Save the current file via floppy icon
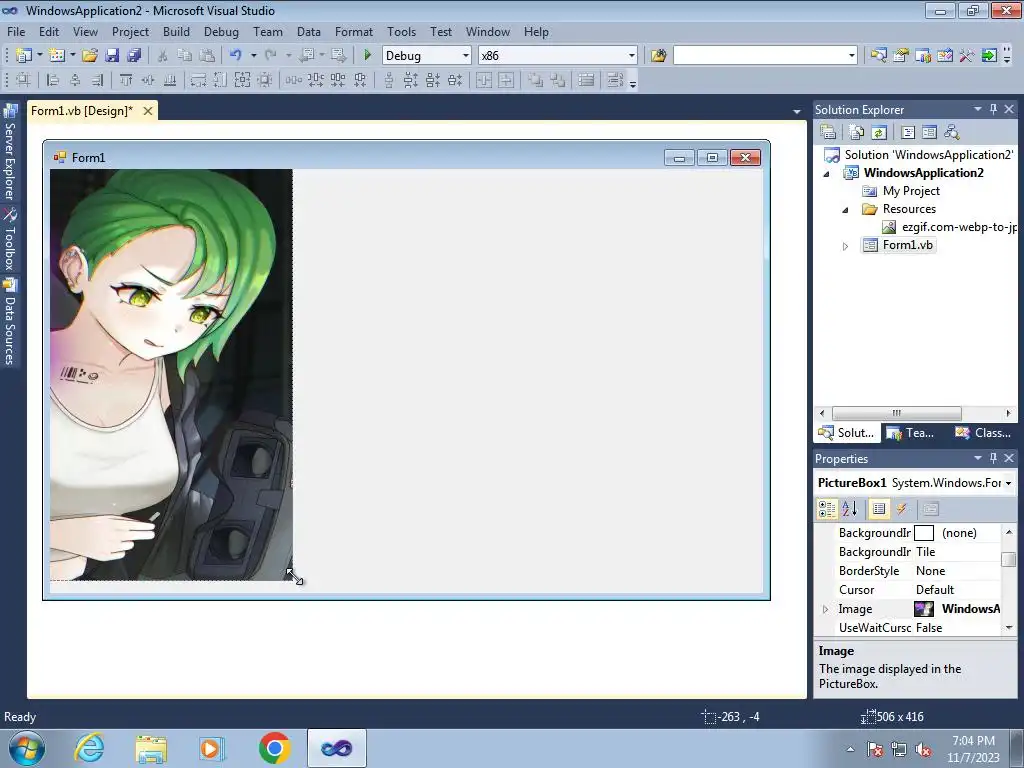This screenshot has height=768, width=1024. pyautogui.click(x=112, y=56)
